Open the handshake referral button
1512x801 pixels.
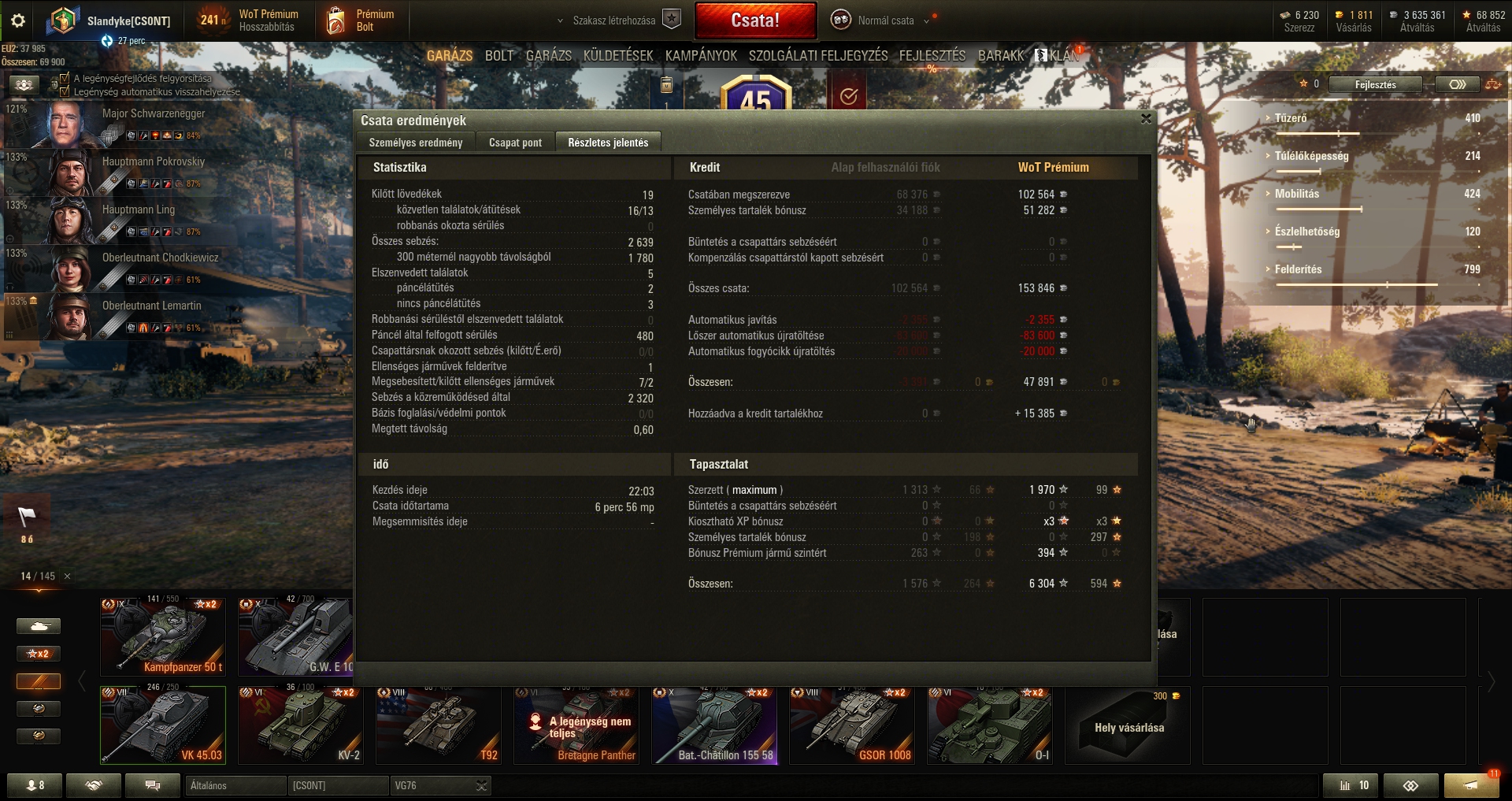coord(94,785)
